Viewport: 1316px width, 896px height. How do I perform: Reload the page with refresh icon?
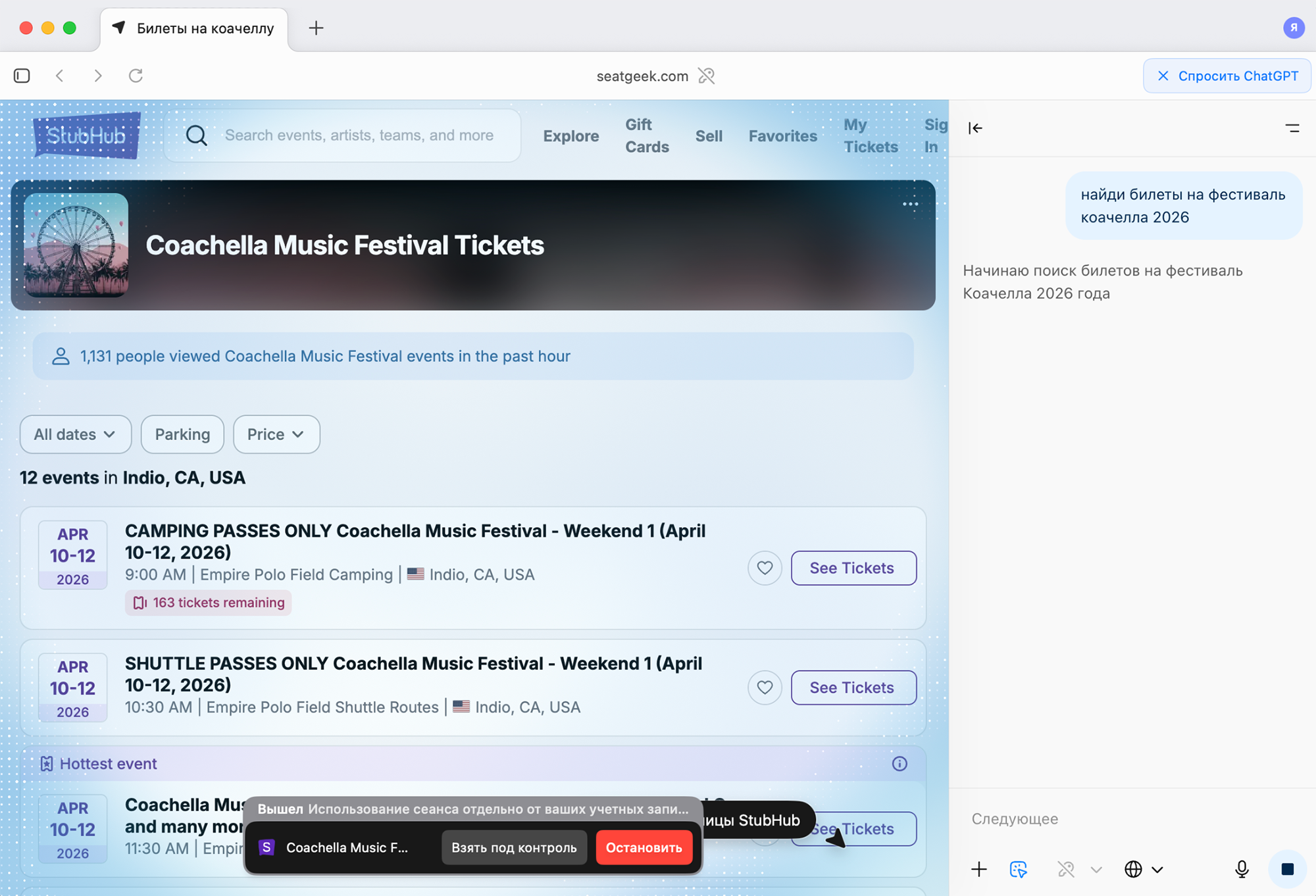[136, 76]
